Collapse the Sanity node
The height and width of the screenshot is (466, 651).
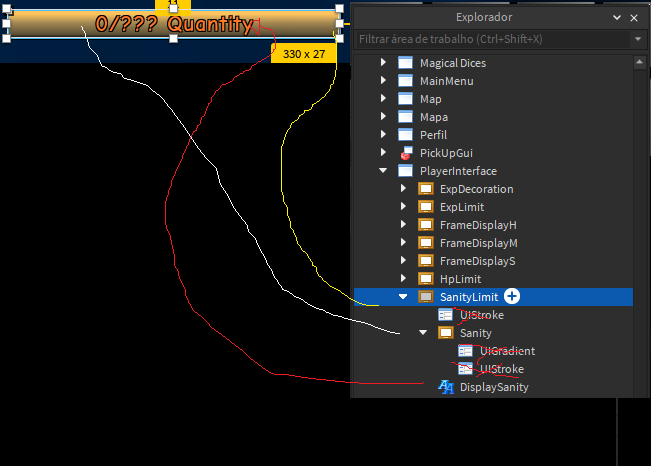click(423, 333)
